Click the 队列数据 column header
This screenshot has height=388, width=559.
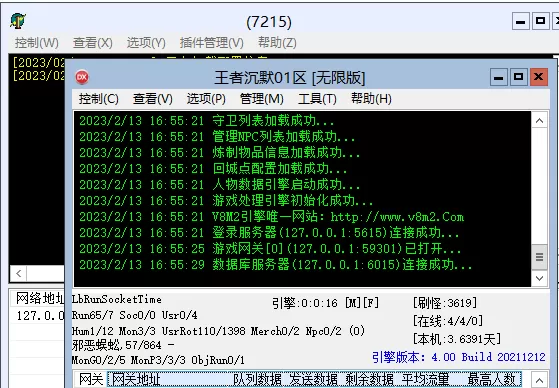coord(257,380)
